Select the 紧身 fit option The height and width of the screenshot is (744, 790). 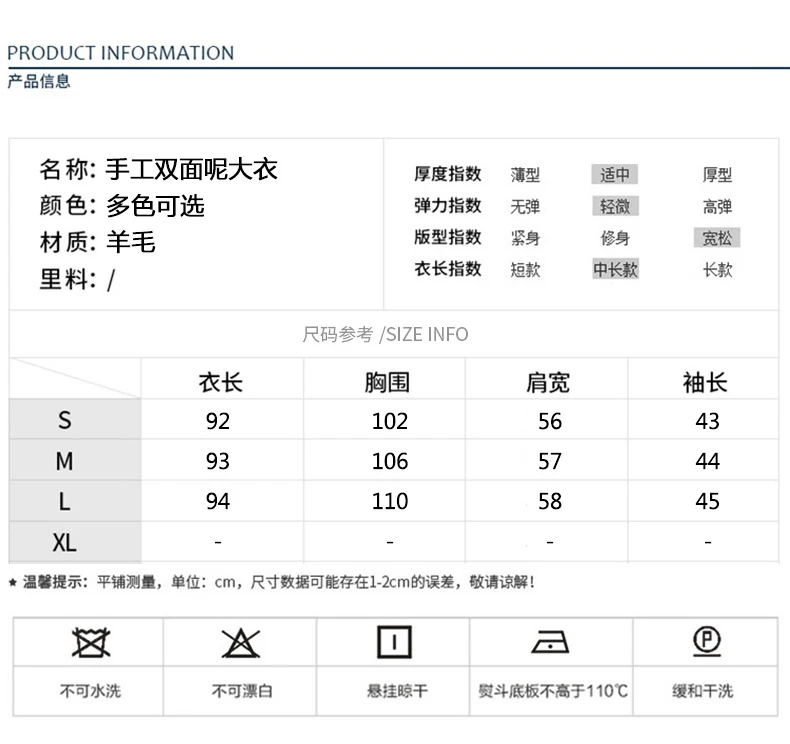tap(525, 238)
